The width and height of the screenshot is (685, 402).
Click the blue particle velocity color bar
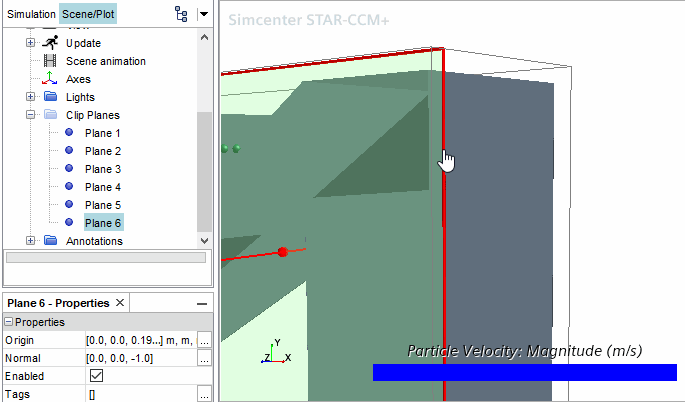point(525,372)
